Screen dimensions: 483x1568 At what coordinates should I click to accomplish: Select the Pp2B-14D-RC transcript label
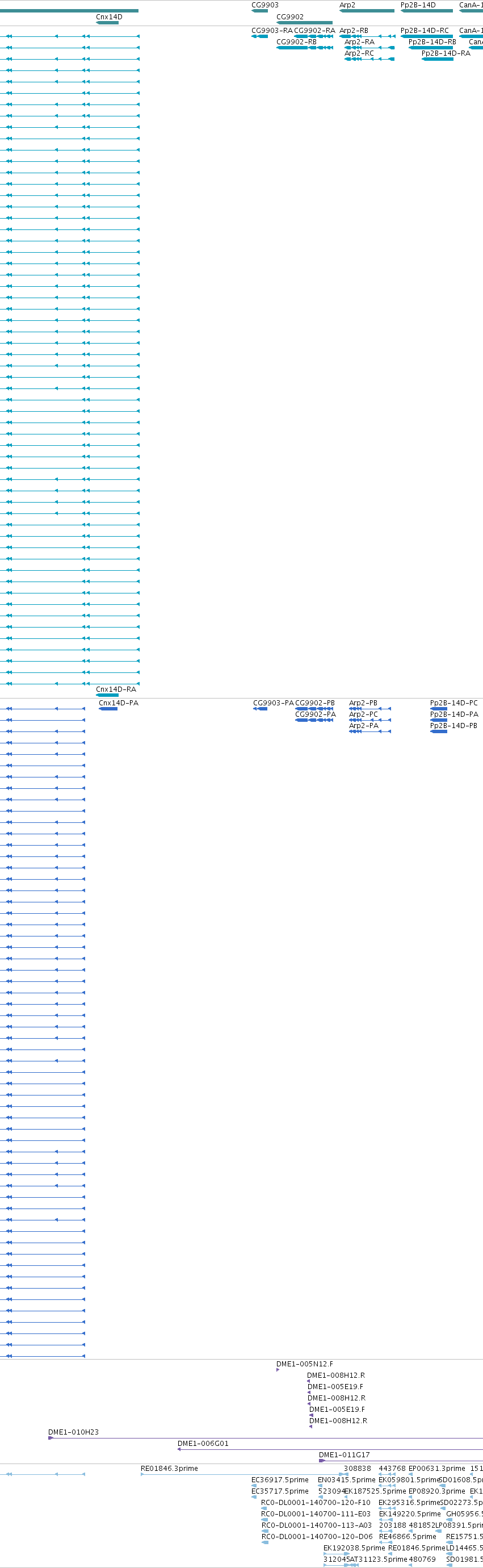pos(425,31)
